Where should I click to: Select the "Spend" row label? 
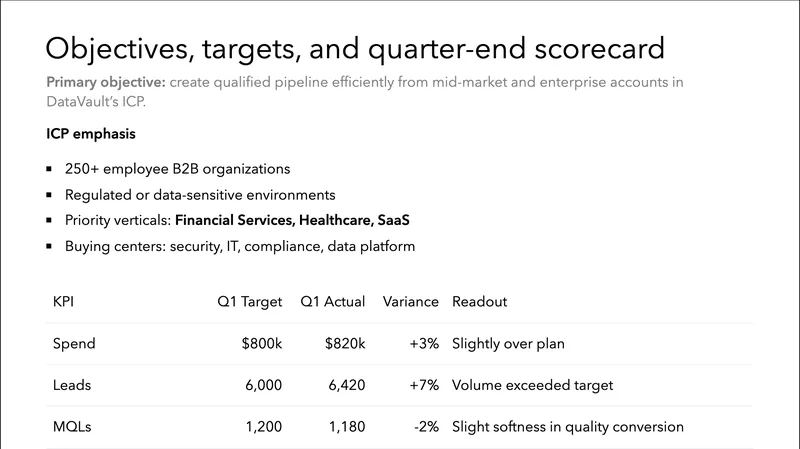pyautogui.click(x=74, y=343)
